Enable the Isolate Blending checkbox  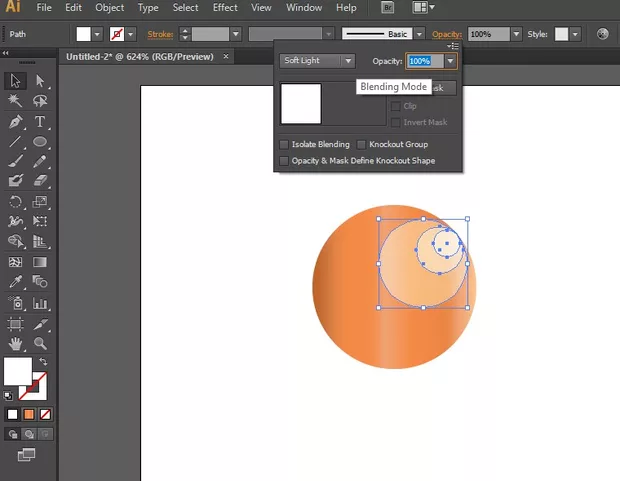pos(285,145)
